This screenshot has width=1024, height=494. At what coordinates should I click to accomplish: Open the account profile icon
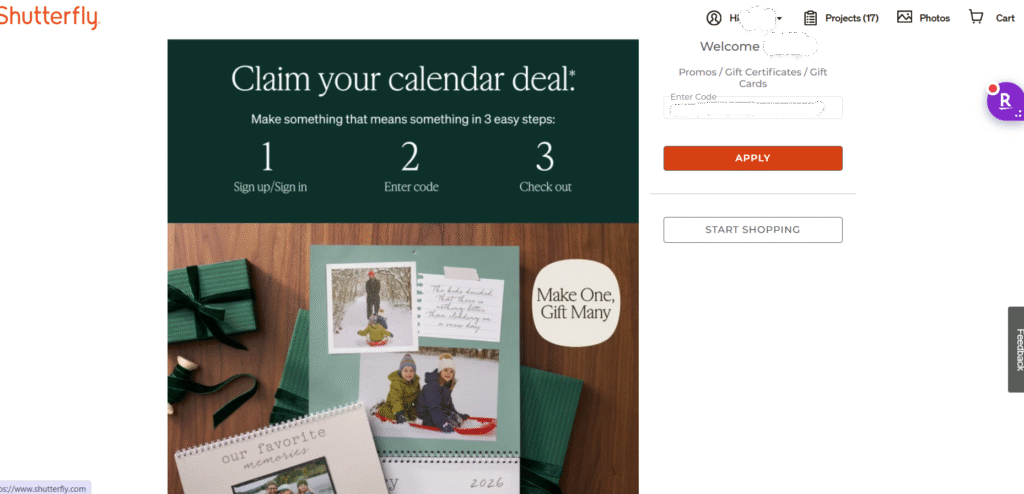714,18
